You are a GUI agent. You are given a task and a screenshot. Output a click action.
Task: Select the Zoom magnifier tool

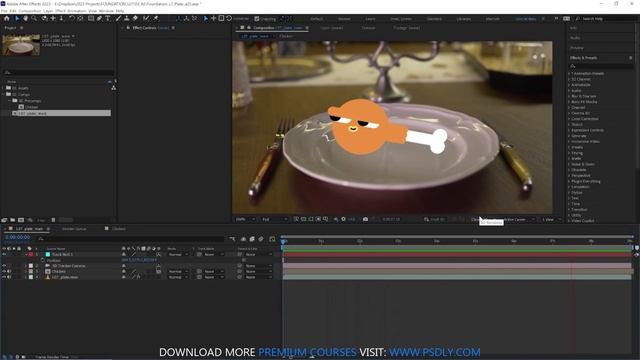click(34, 18)
